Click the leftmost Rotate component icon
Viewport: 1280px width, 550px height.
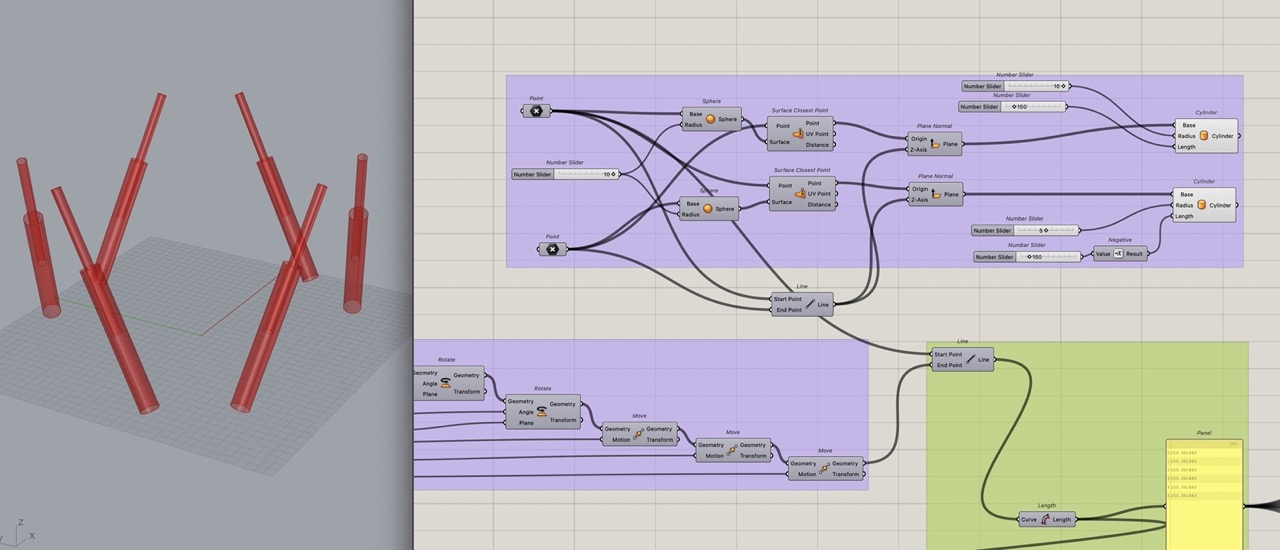point(445,382)
